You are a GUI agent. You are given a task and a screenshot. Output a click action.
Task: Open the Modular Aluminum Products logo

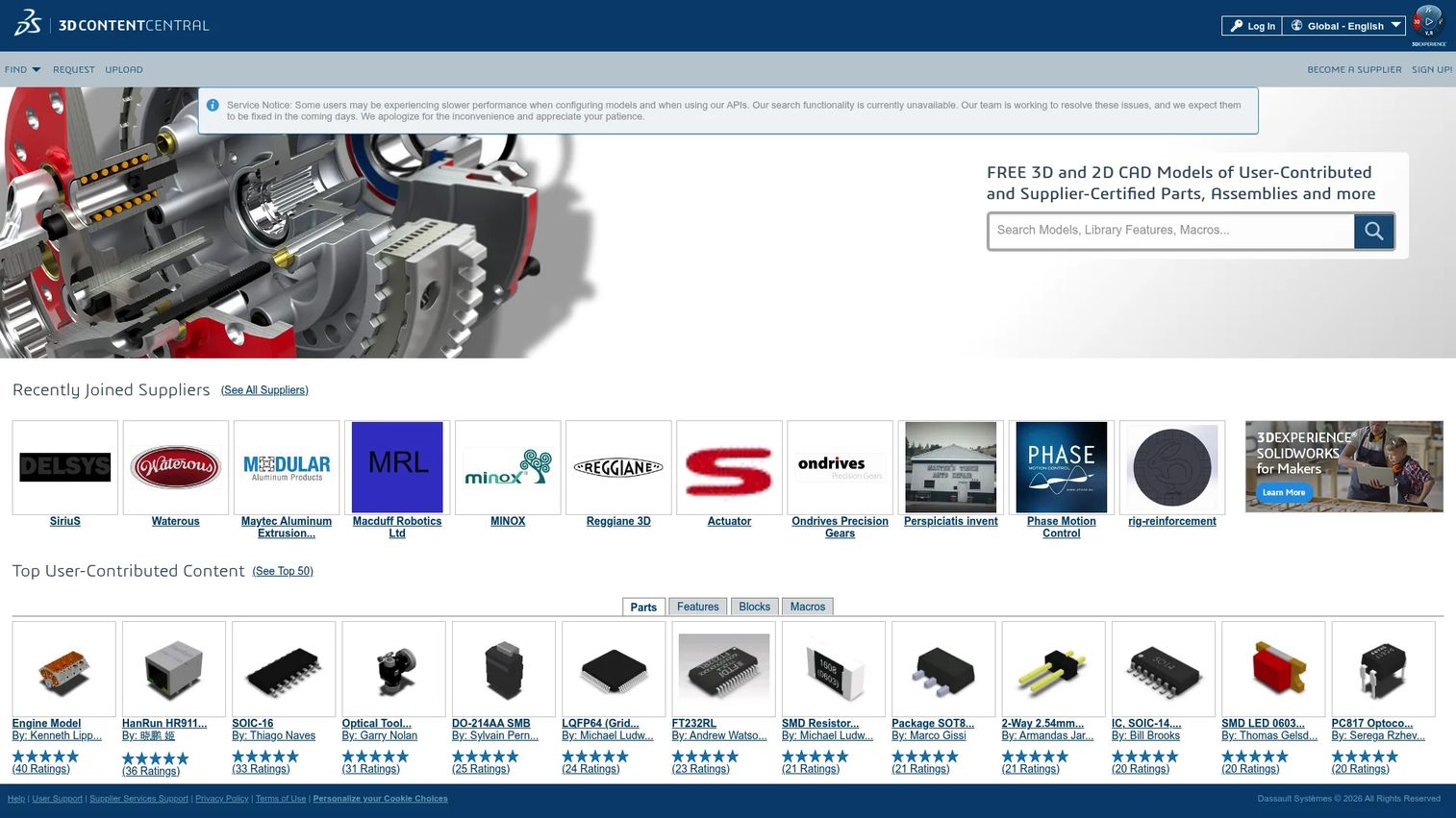pyautogui.click(x=287, y=467)
